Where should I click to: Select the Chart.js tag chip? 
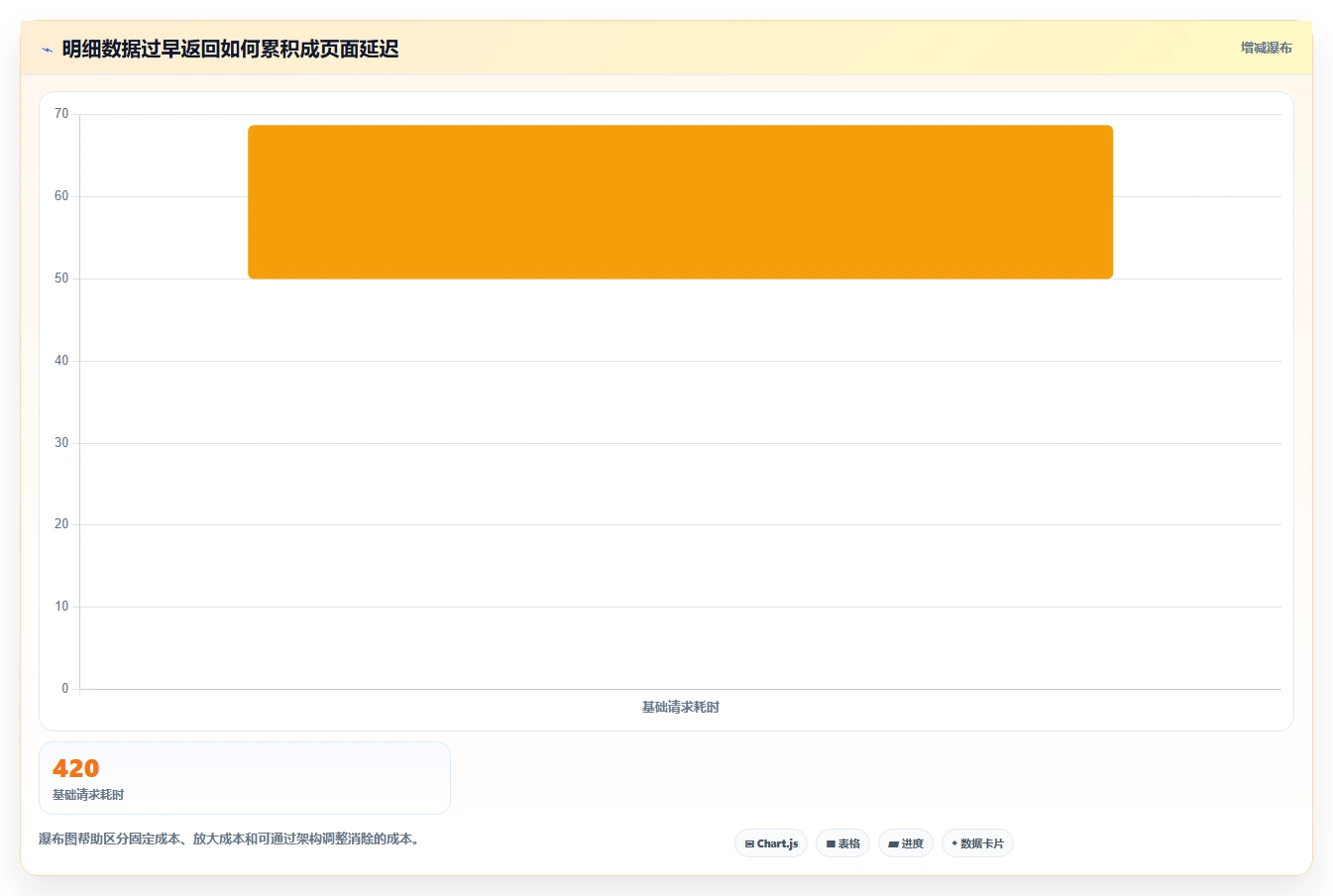771,843
